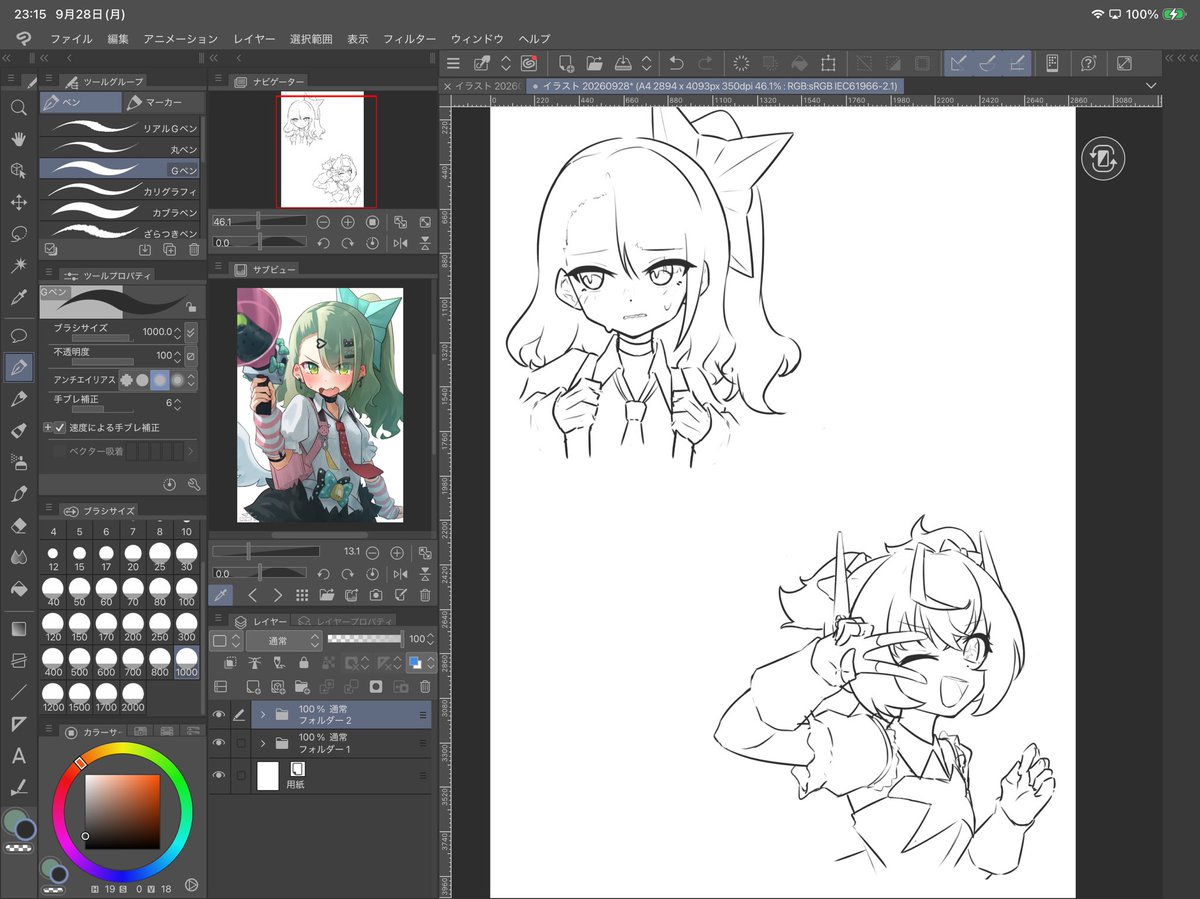Switch to the マーカー sub tool tab

pos(163,103)
